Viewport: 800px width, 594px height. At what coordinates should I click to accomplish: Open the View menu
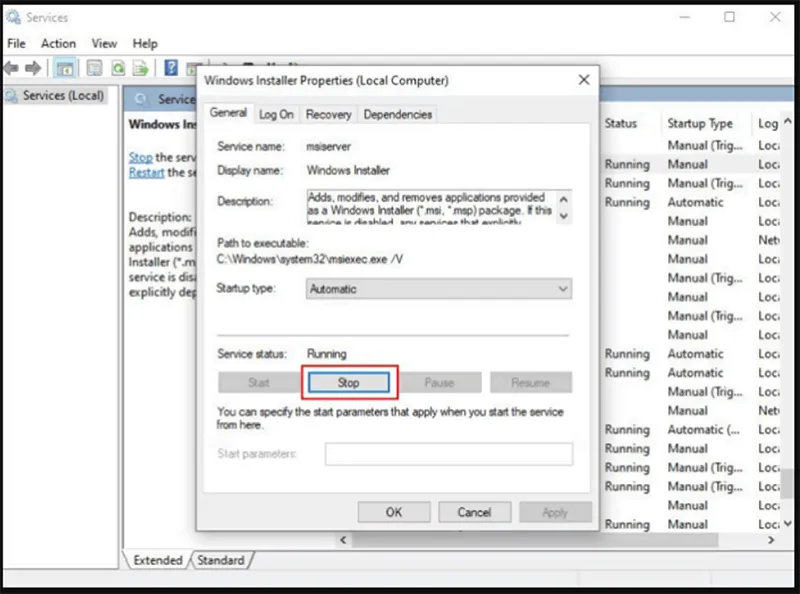[104, 43]
